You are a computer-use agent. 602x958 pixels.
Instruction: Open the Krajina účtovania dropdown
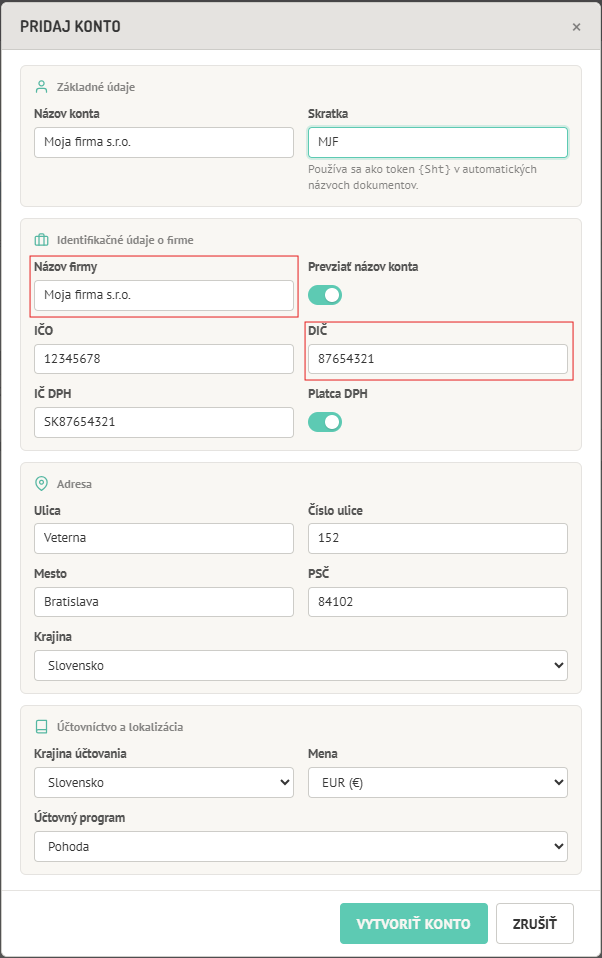(164, 783)
